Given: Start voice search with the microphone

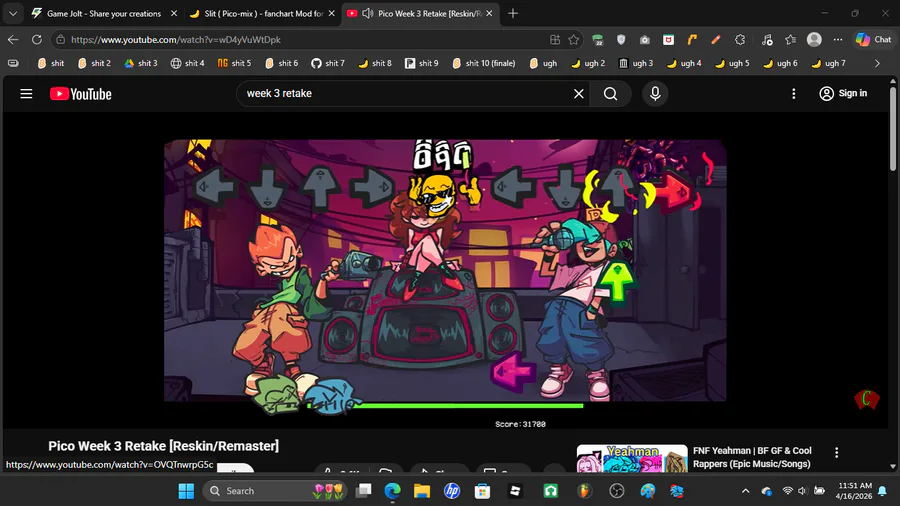Looking at the screenshot, I should tap(655, 94).
